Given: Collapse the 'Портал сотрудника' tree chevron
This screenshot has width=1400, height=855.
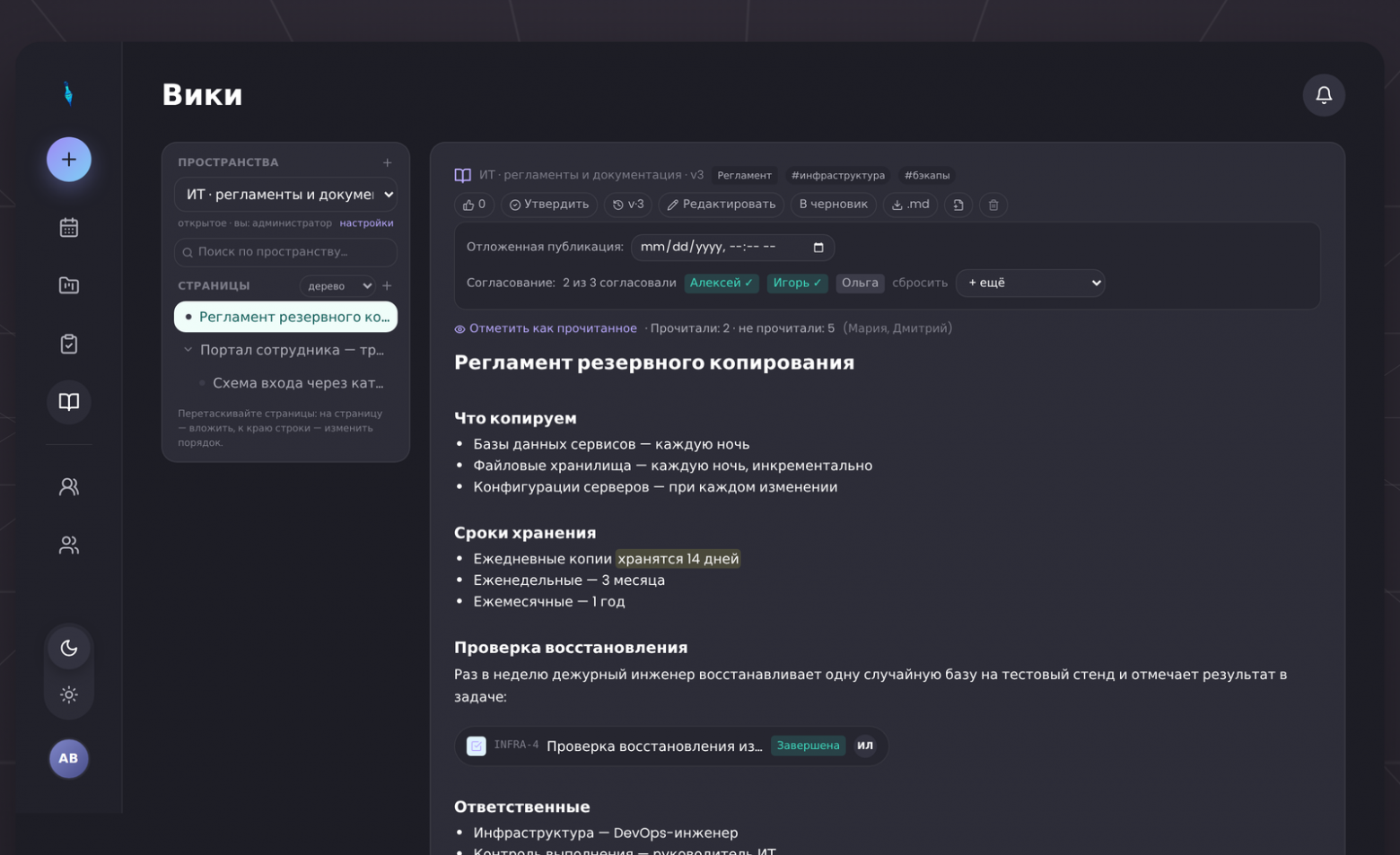Looking at the screenshot, I should (188, 350).
